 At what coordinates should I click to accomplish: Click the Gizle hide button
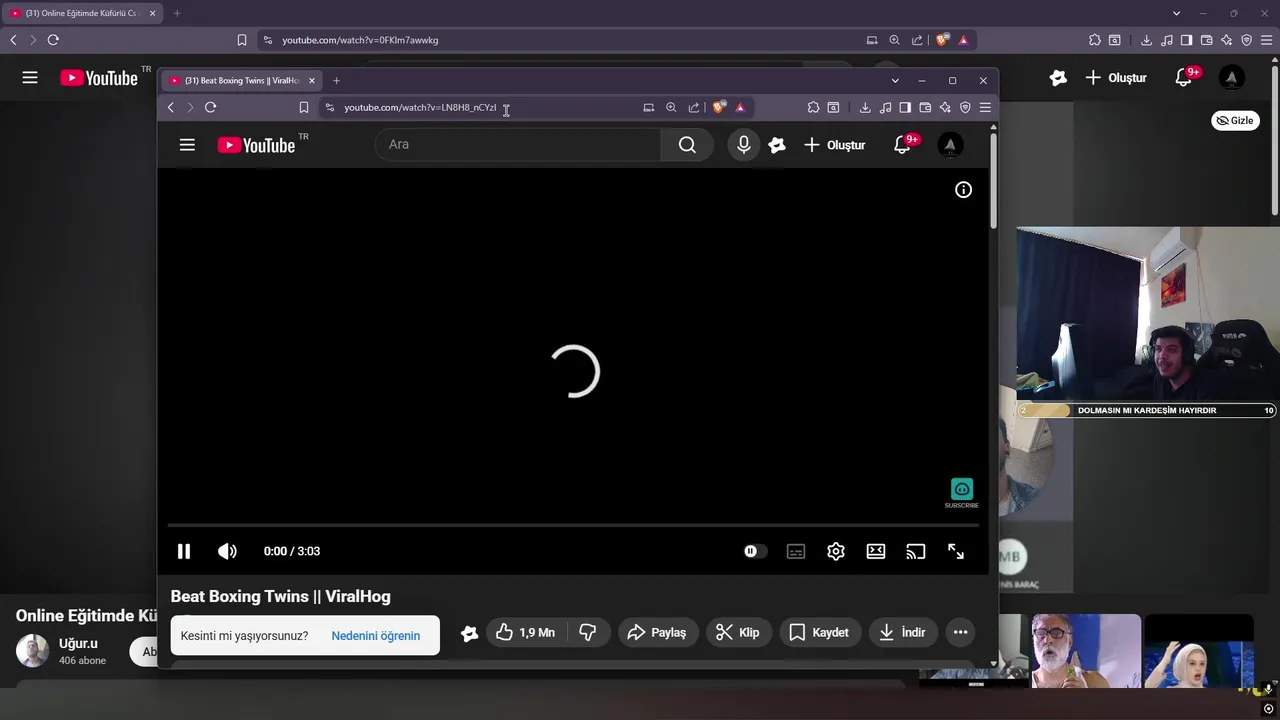[x=1235, y=120]
